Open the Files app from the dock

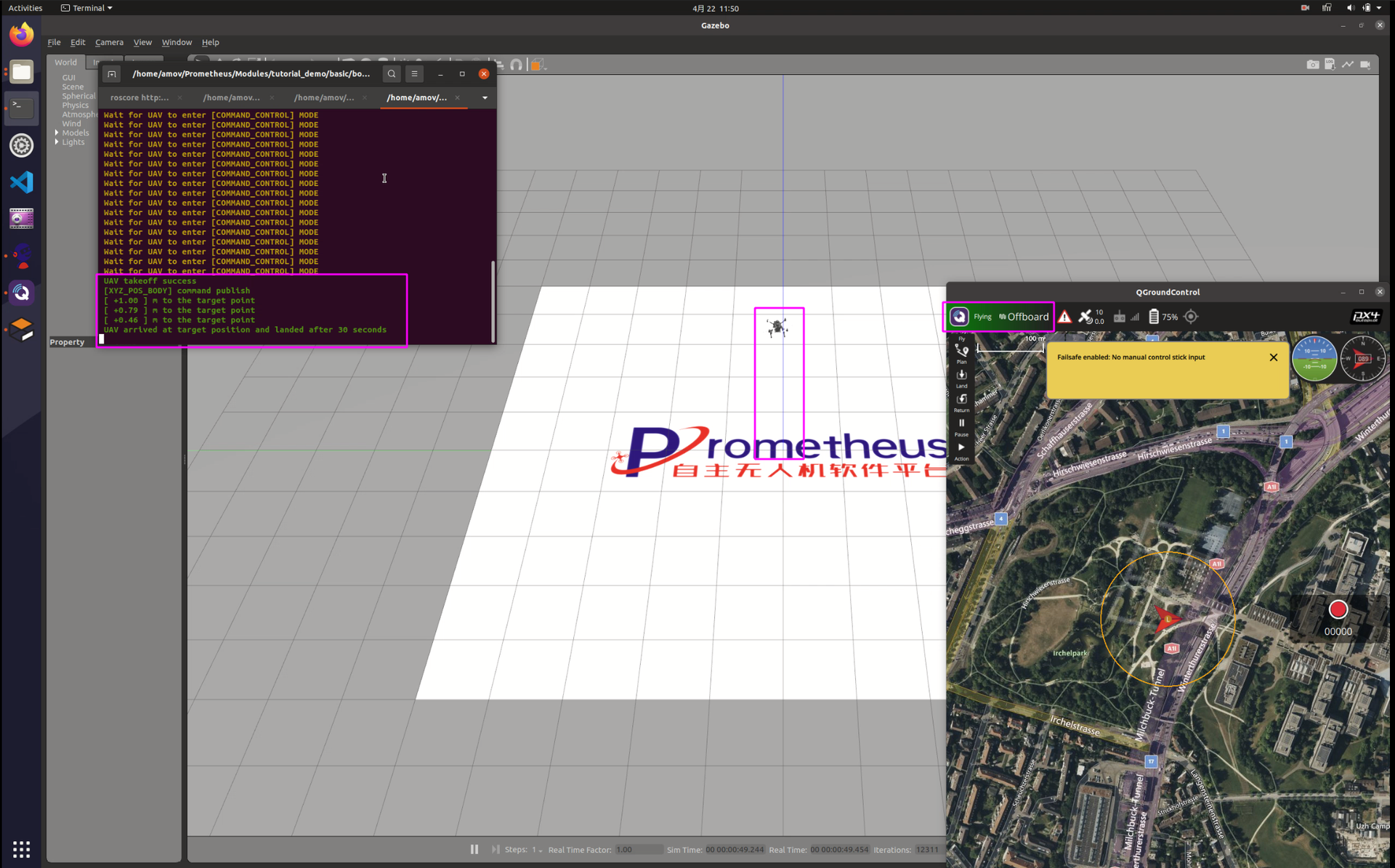coord(21,71)
